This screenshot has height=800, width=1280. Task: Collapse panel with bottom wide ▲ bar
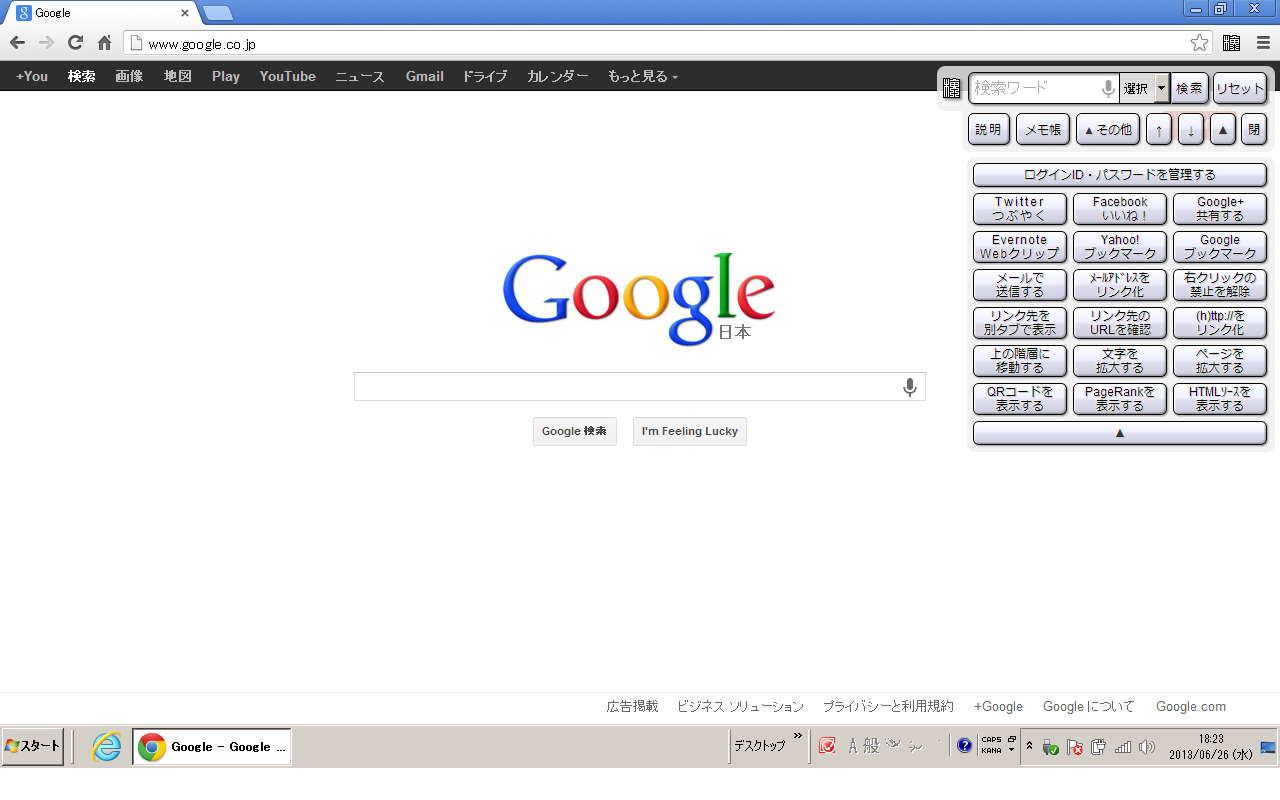[x=1120, y=433]
